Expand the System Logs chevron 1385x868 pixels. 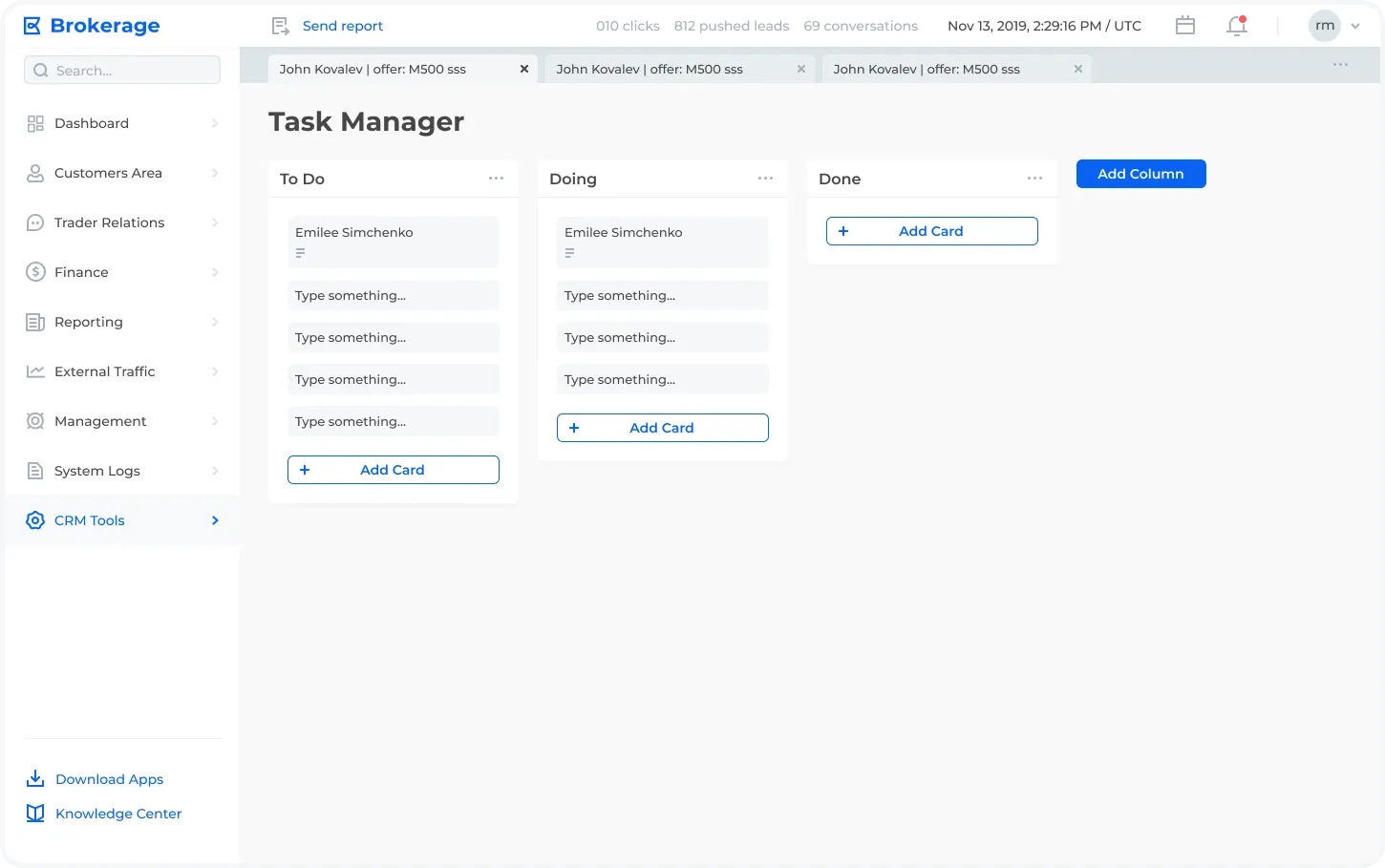[215, 471]
